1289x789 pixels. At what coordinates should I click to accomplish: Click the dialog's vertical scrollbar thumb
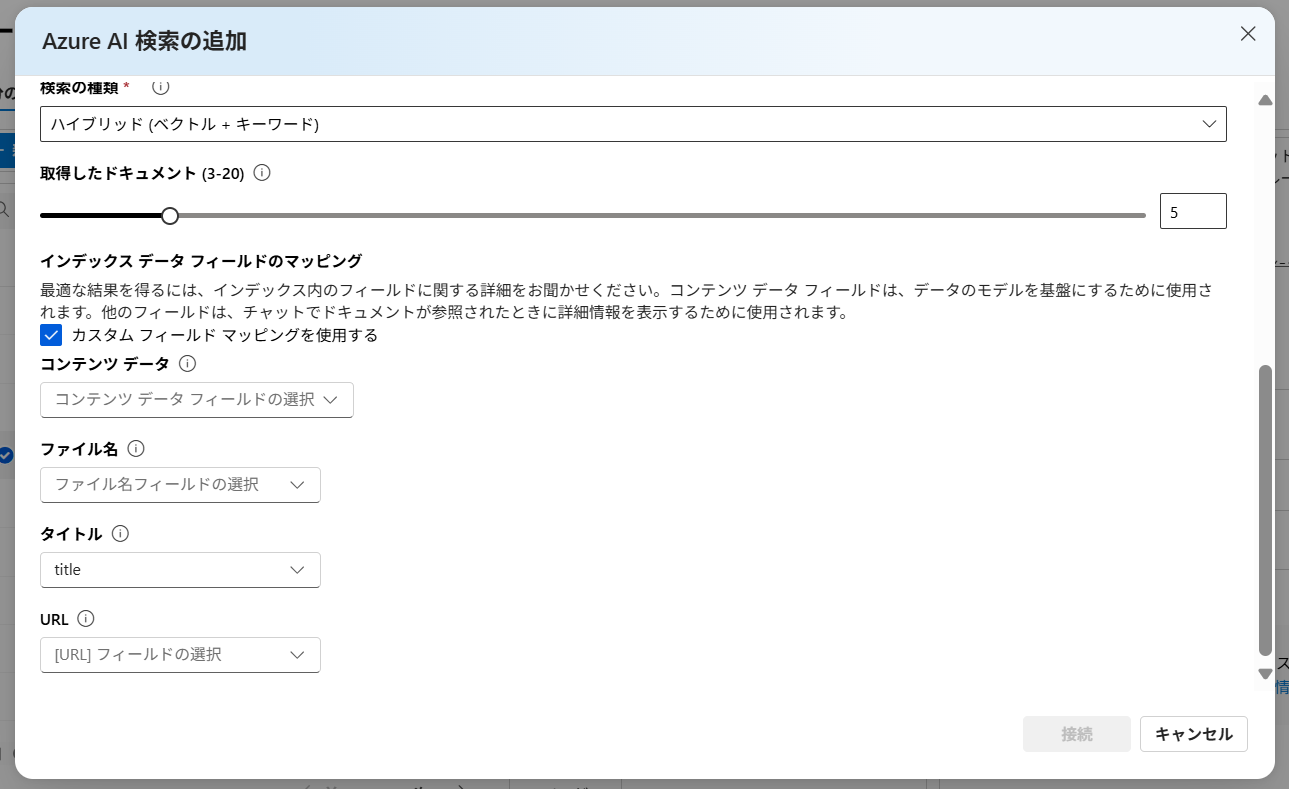click(x=1265, y=510)
